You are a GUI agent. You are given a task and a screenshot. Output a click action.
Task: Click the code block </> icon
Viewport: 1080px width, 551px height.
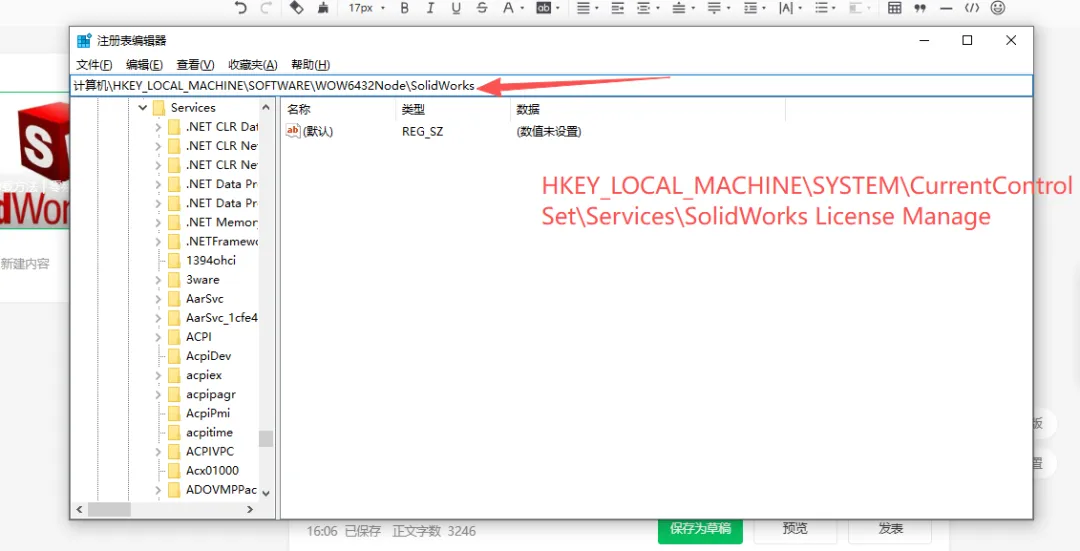(971, 8)
